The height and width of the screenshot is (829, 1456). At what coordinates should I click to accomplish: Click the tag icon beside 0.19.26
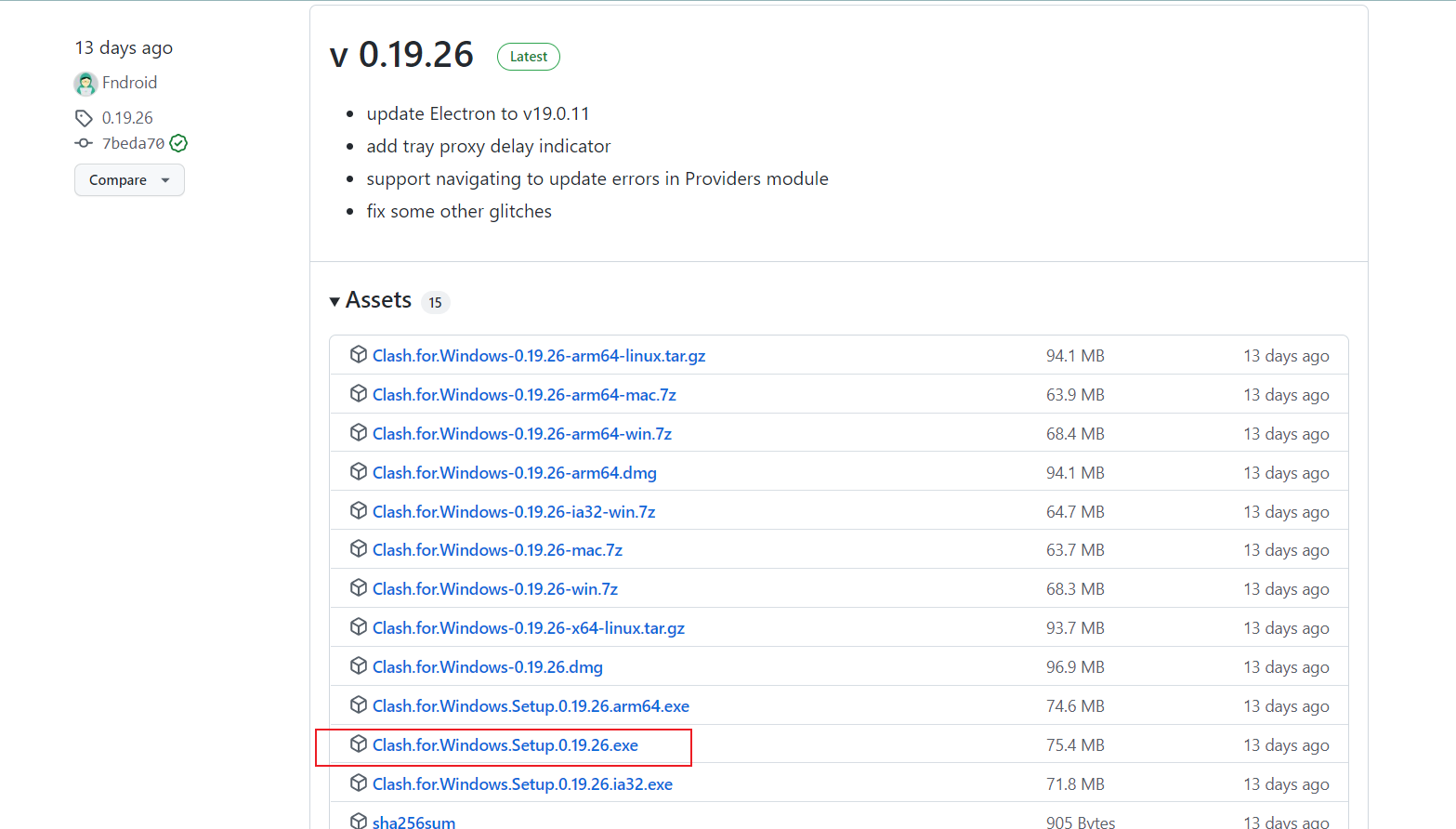click(x=84, y=118)
